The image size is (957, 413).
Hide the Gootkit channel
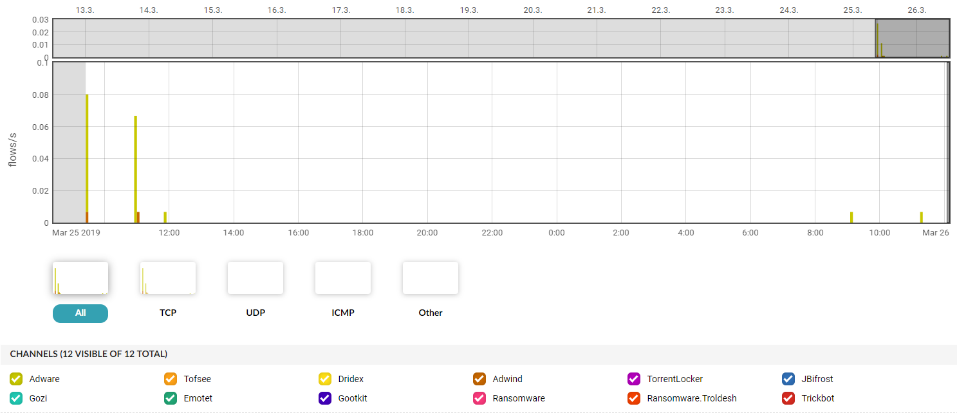click(x=325, y=398)
